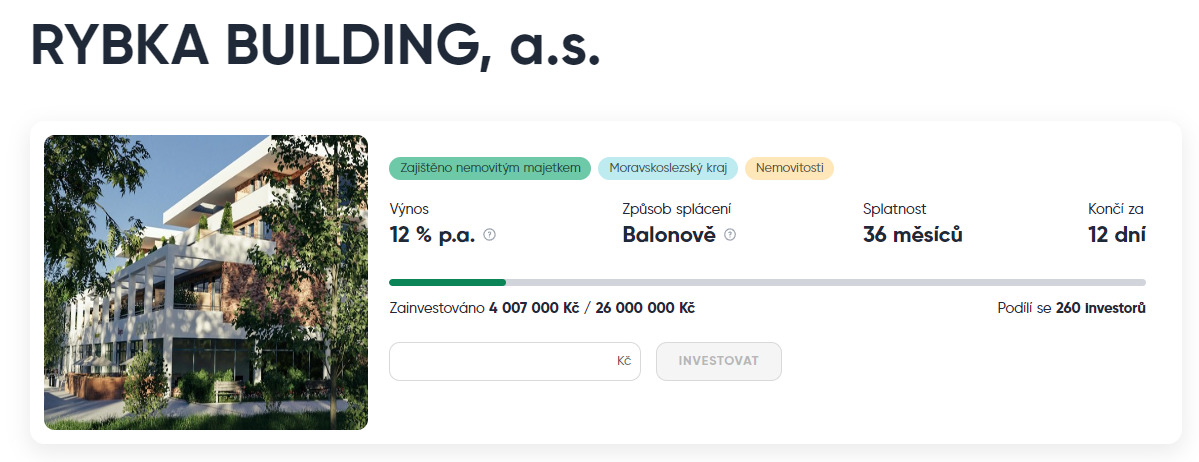The image size is (1199, 462).
Task: Select the Zajištěno nemovitým majetkem tag
Action: tap(490, 168)
